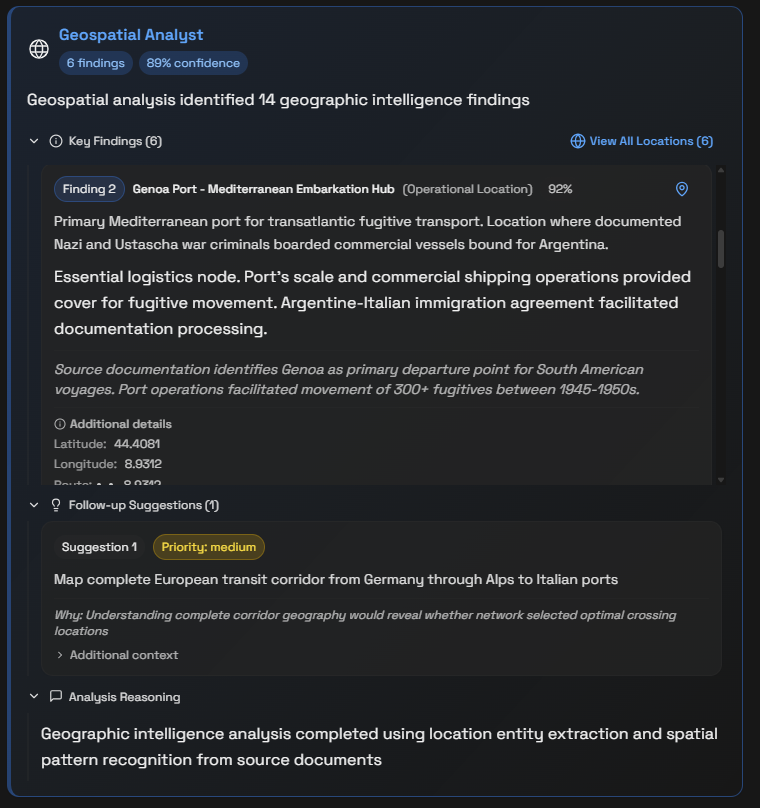The height and width of the screenshot is (808, 760).
Task: Click the info icon beside Additional details
Action: (58, 424)
